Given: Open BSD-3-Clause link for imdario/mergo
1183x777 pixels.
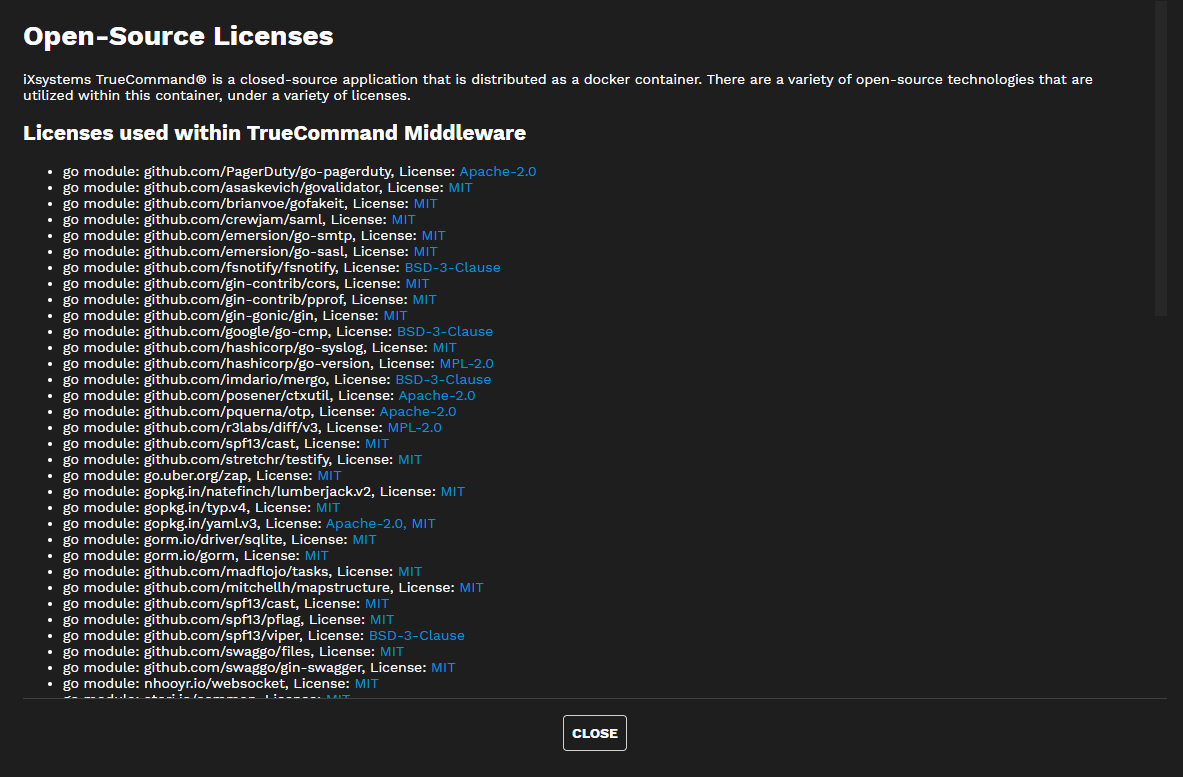Looking at the screenshot, I should 443,379.
